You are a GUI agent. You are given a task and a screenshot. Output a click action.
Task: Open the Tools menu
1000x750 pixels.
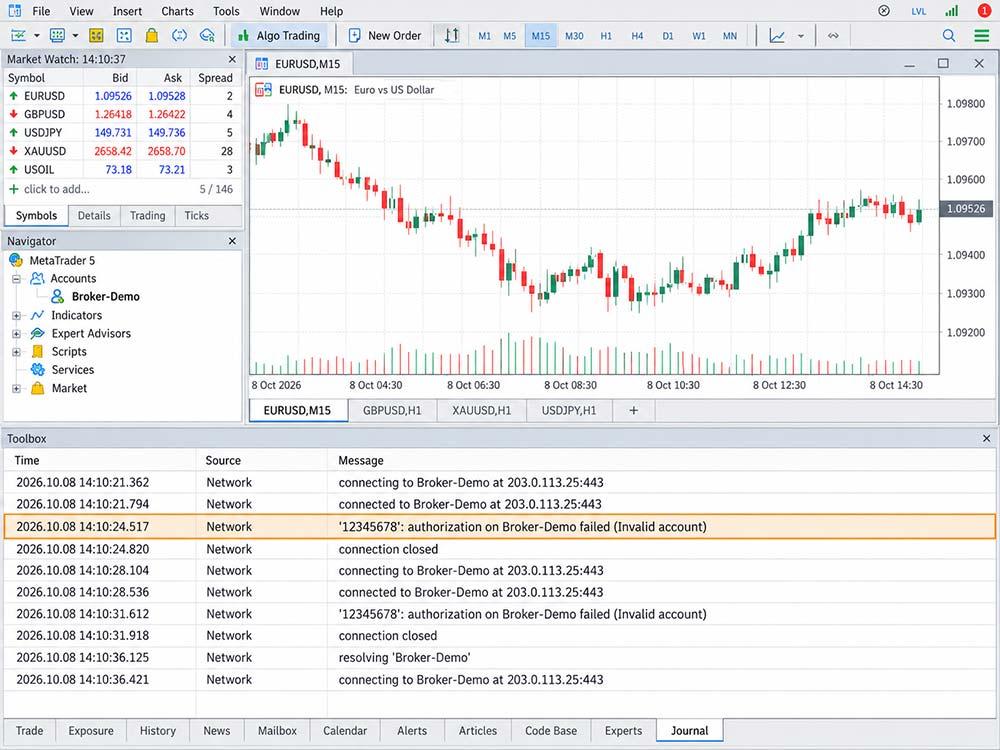pyautogui.click(x=226, y=11)
